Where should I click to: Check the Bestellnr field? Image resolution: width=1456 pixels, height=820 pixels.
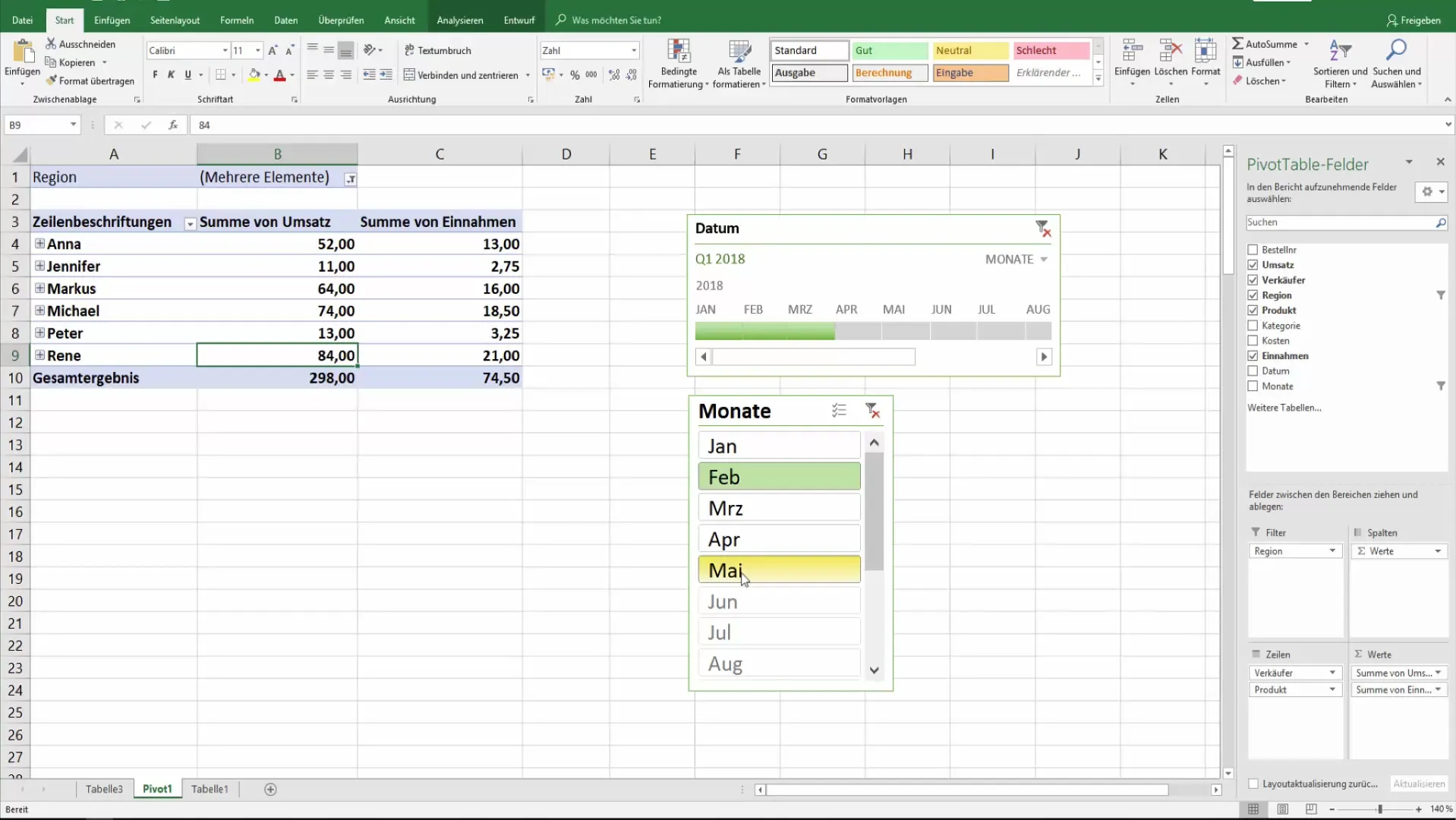tap(1253, 250)
